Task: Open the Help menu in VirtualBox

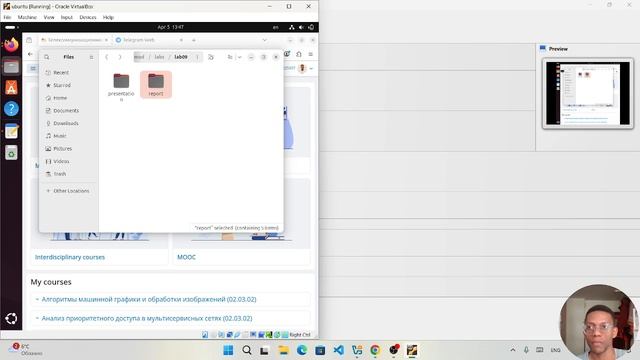Action: (x=108, y=17)
